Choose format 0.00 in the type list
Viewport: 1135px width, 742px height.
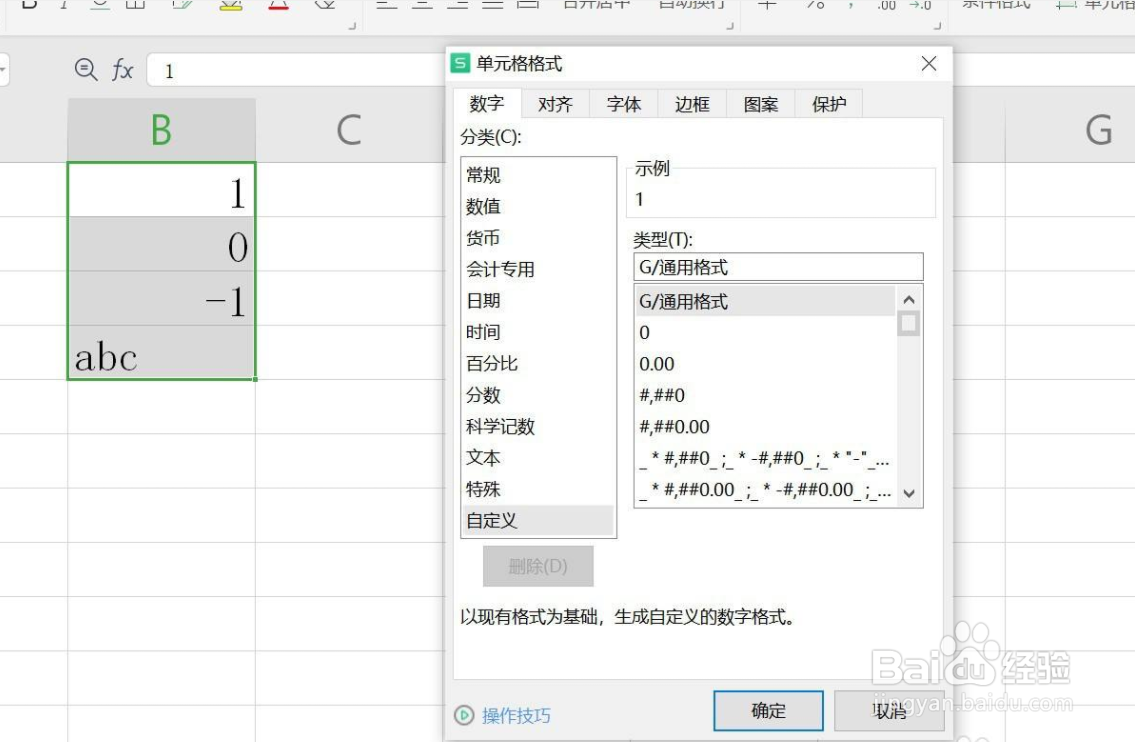[x=765, y=364]
